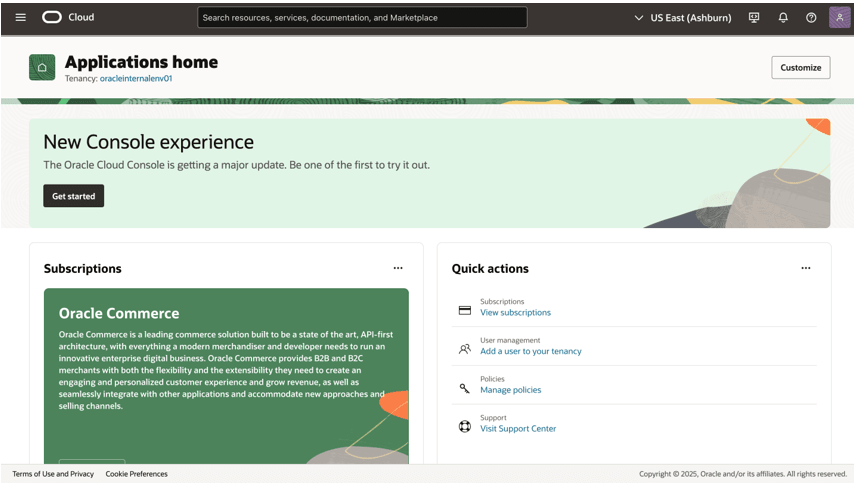Image resolution: width=854 pixels, height=483 pixels.
Task: Click the user management people icon
Action: (465, 349)
